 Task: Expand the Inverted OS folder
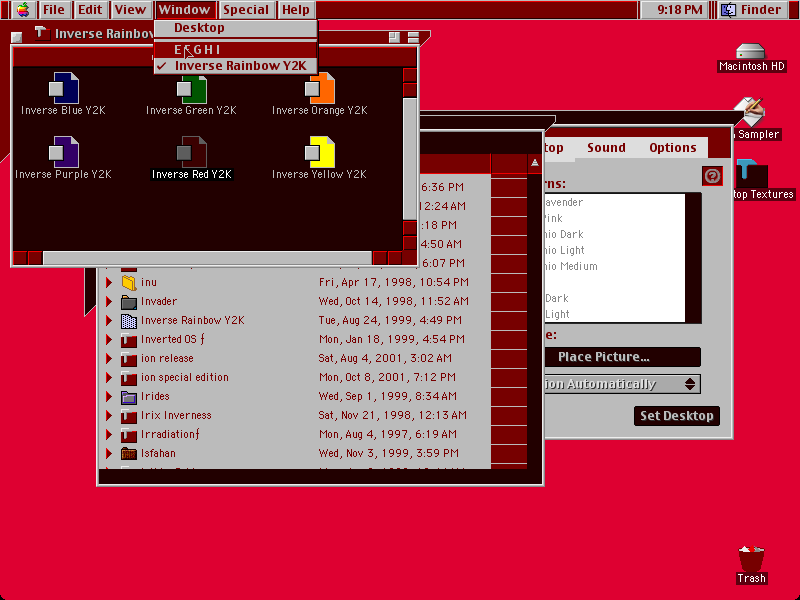[109, 339]
